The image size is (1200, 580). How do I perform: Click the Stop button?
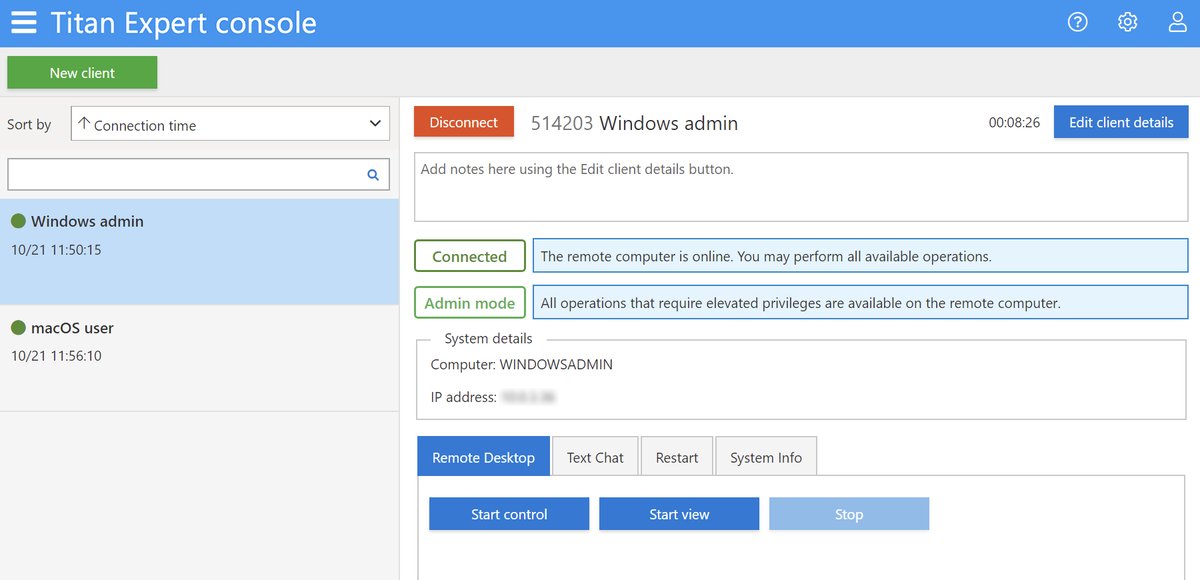coord(849,514)
